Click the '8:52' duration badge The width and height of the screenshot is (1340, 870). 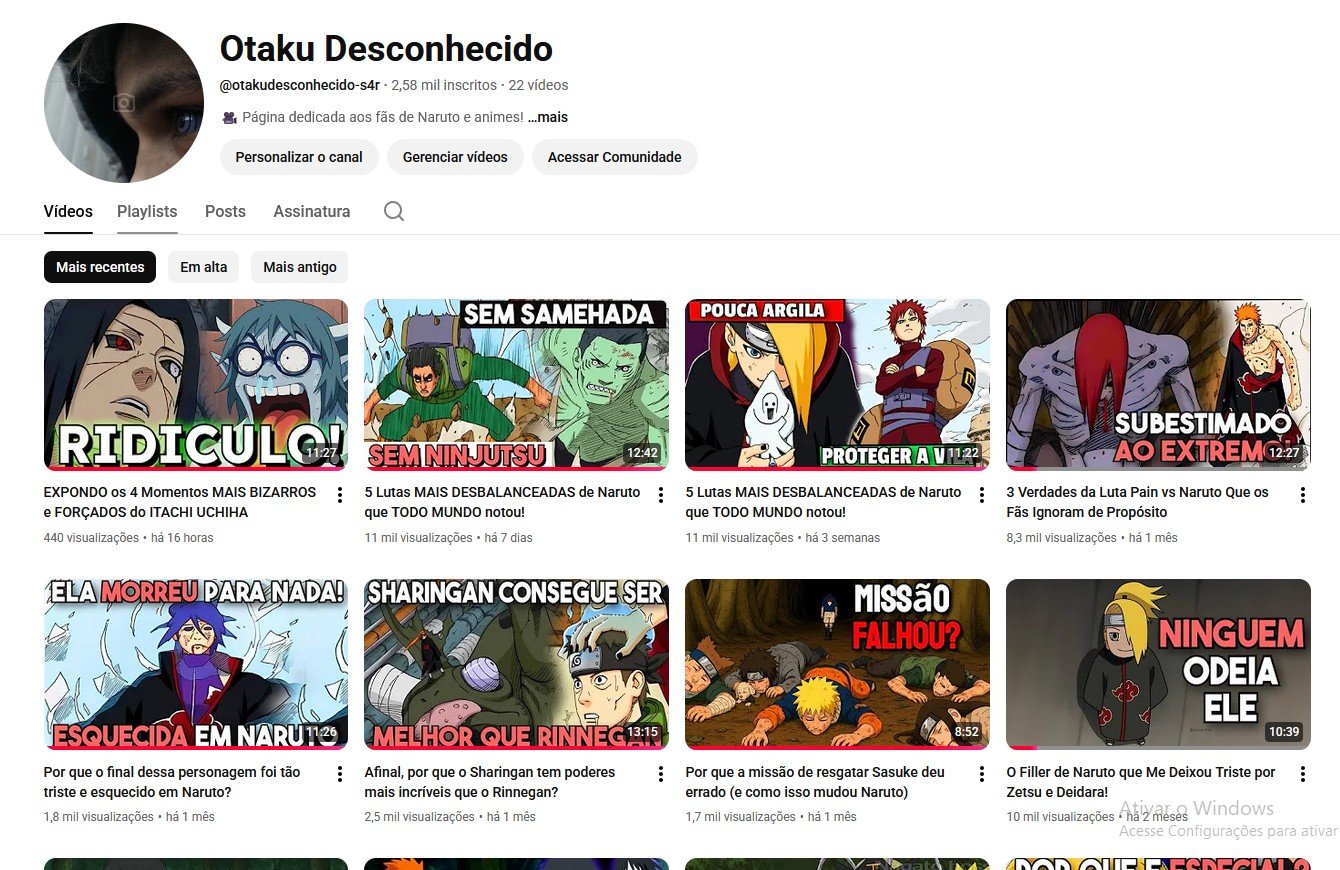[966, 732]
